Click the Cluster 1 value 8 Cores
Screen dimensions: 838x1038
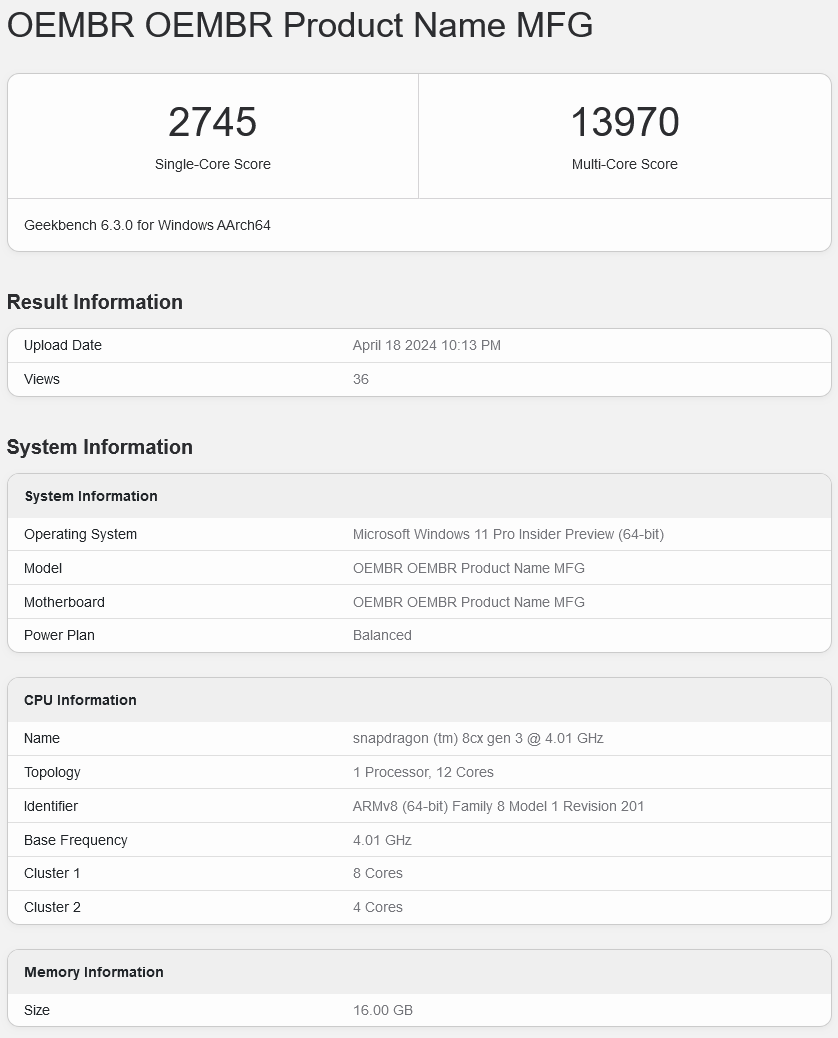[378, 873]
